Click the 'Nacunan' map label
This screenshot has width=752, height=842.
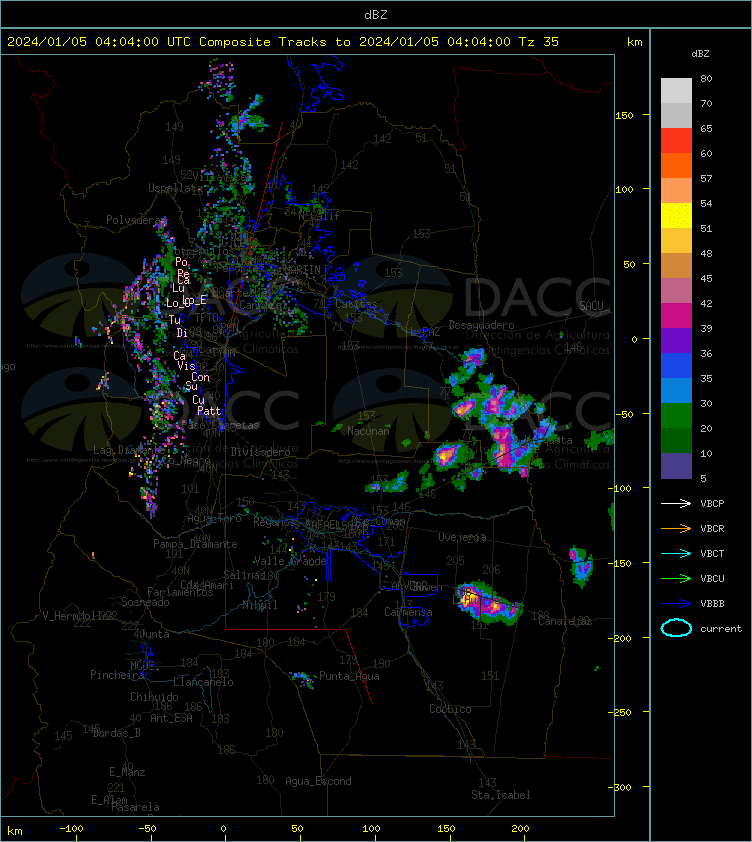368,431
